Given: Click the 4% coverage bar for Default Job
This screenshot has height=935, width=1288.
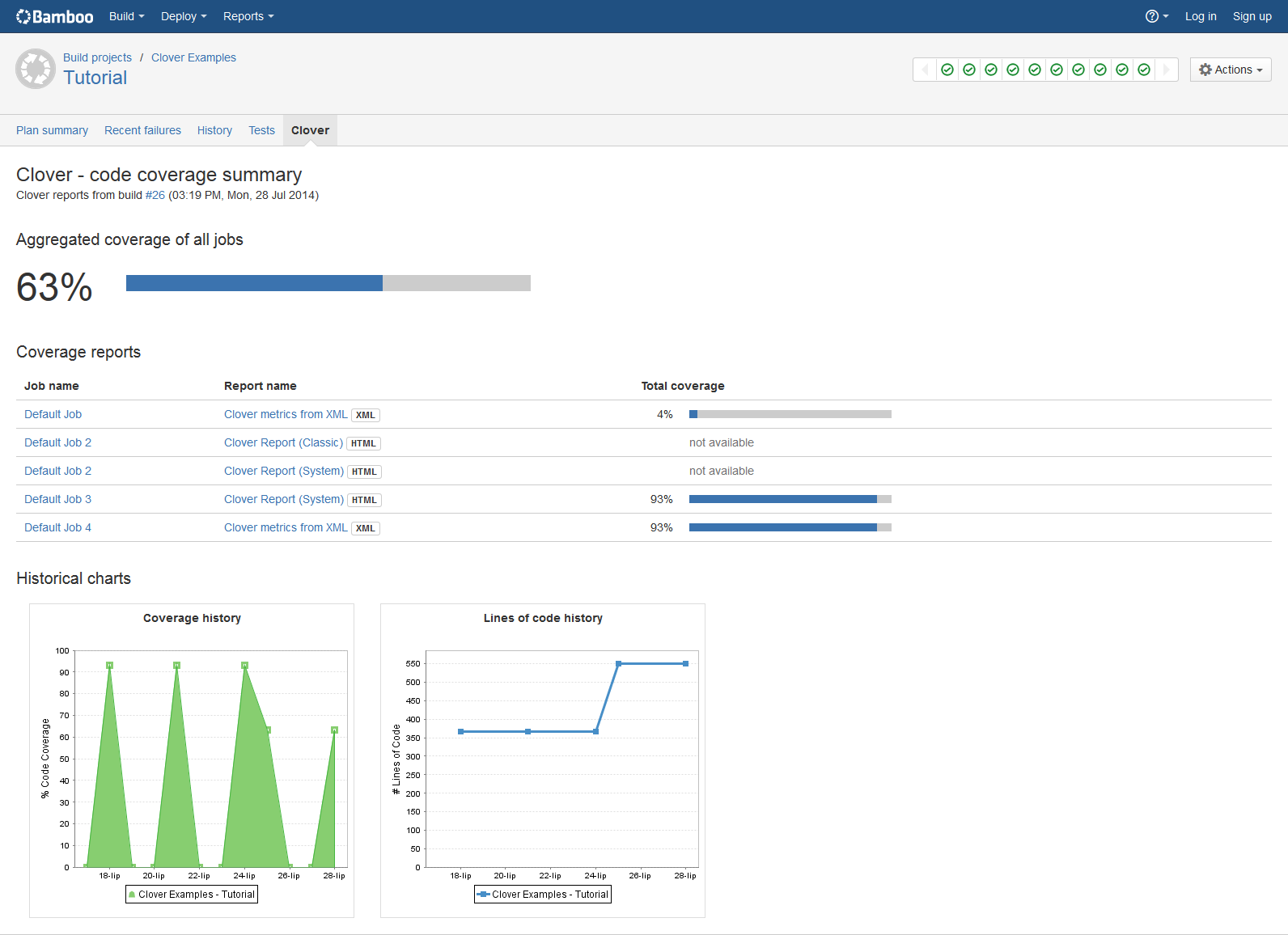Looking at the screenshot, I should click(790, 414).
